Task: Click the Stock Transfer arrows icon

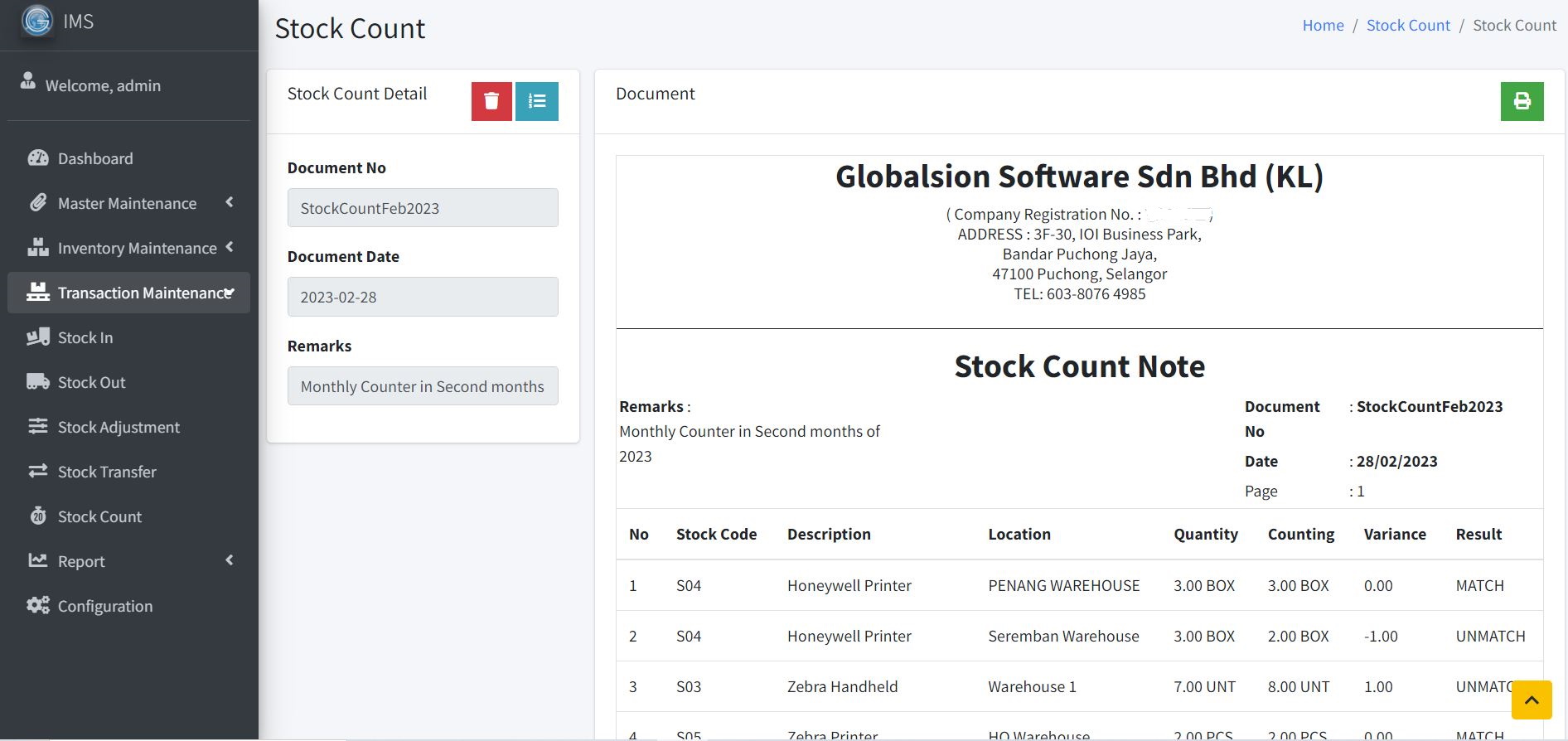Action: point(38,471)
